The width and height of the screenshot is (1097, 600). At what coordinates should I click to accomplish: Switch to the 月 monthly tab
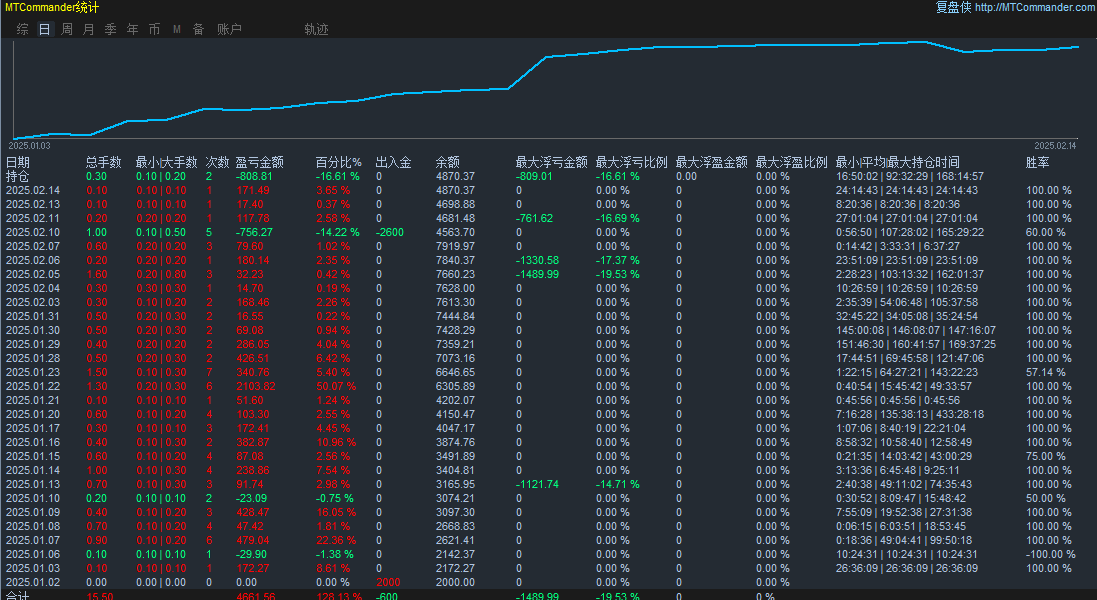[x=89, y=29]
